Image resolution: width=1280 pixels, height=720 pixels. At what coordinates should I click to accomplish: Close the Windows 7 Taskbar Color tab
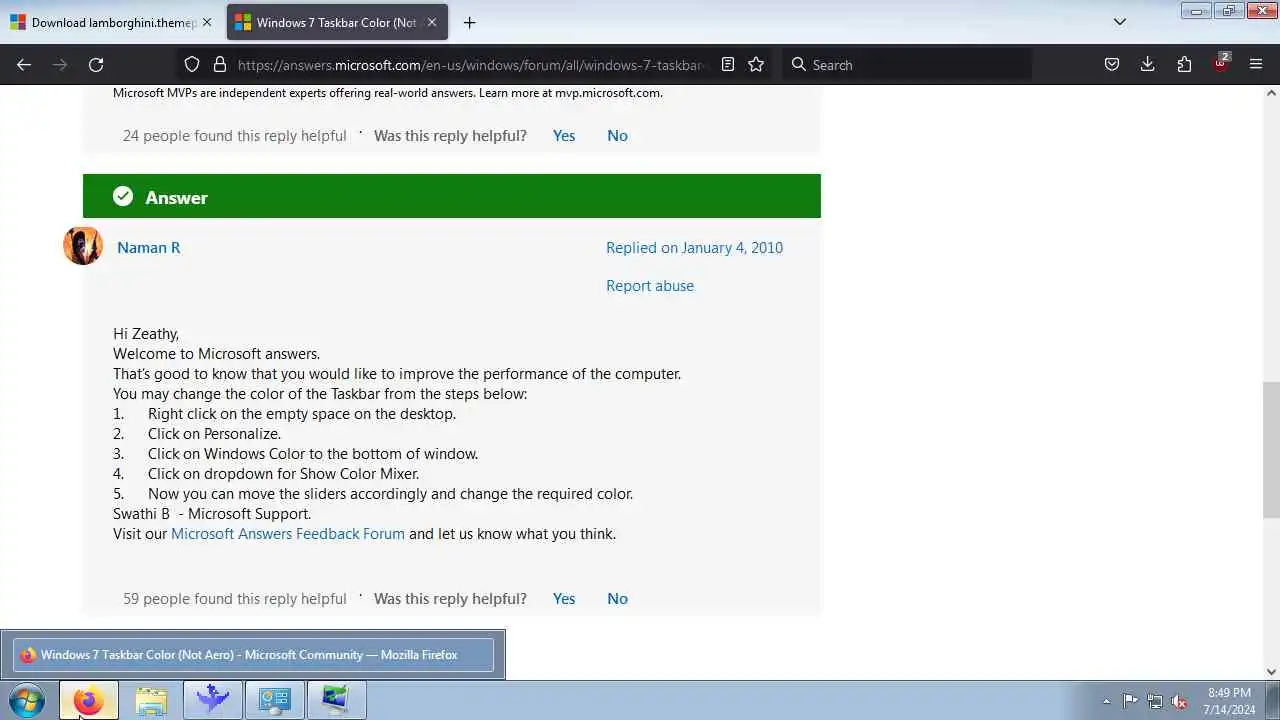[432, 22]
